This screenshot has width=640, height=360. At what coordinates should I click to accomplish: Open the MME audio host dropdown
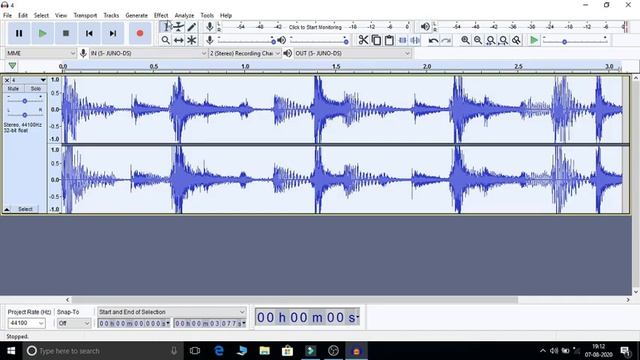(41, 53)
